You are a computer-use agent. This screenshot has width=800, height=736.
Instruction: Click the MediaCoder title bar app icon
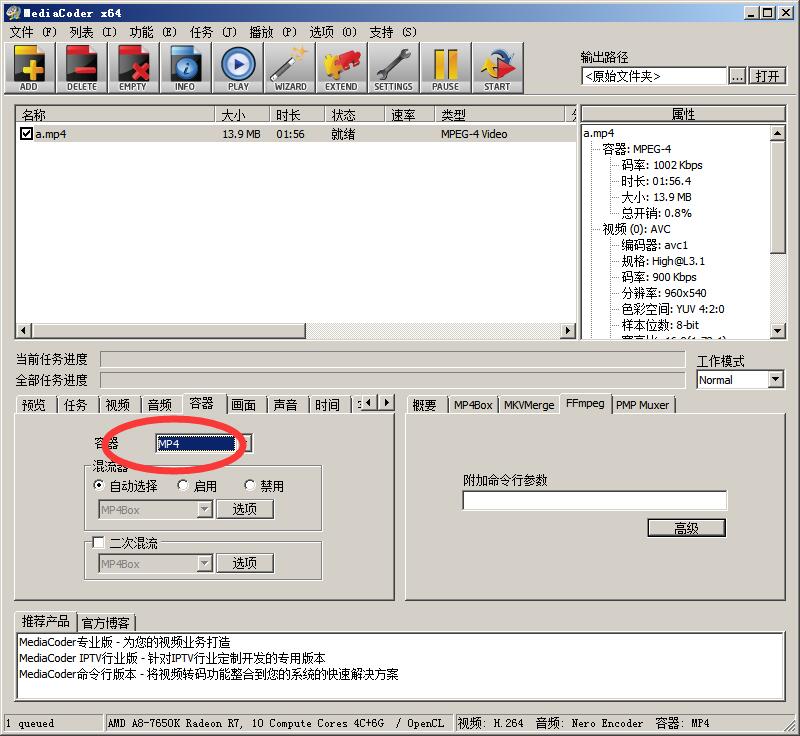13,13
